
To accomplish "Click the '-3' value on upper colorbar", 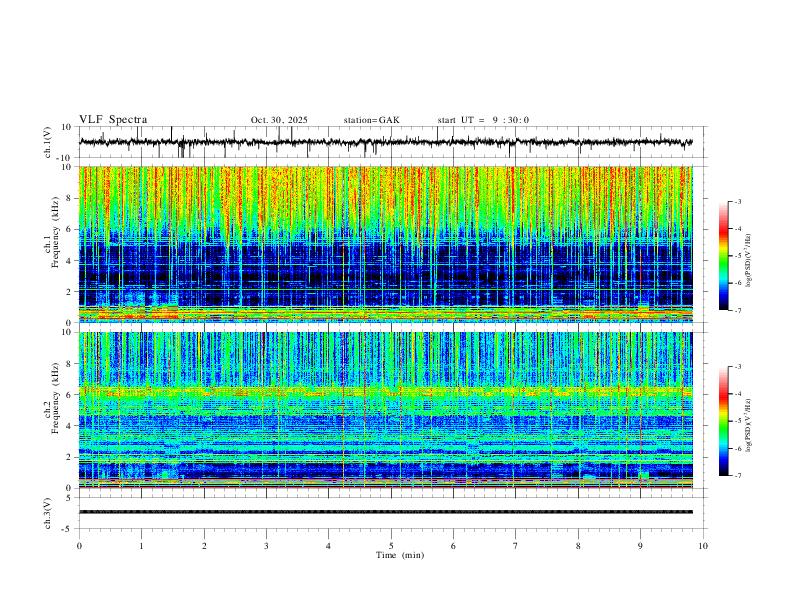I will 738,201.
